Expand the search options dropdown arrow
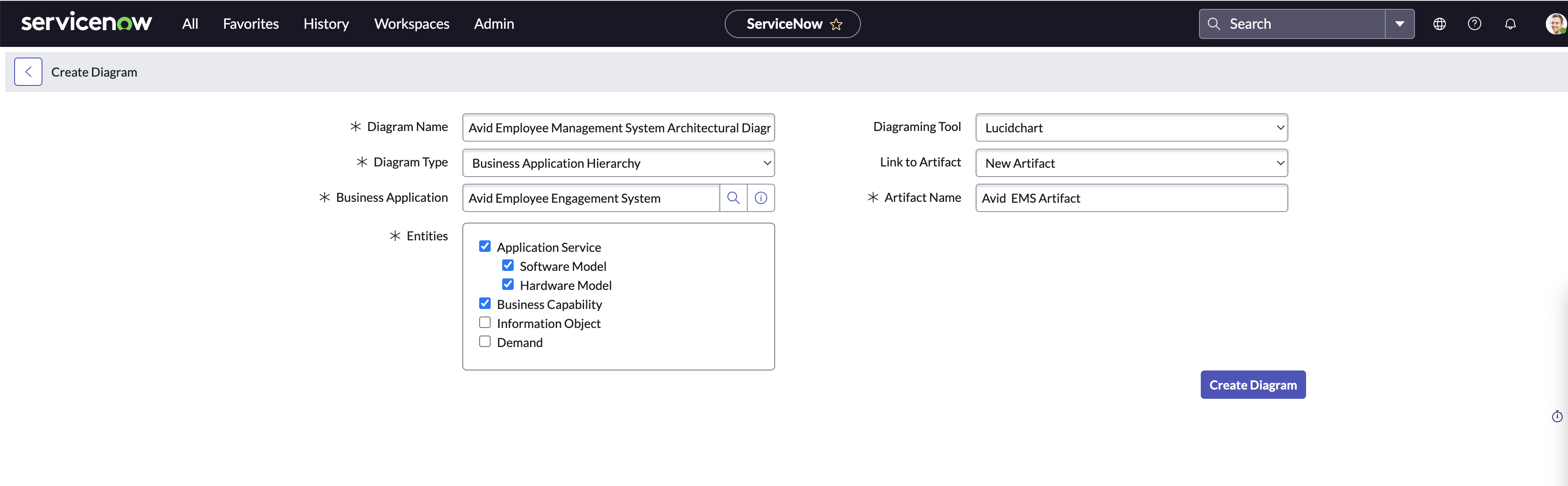This screenshot has width=1568, height=486. (1399, 24)
